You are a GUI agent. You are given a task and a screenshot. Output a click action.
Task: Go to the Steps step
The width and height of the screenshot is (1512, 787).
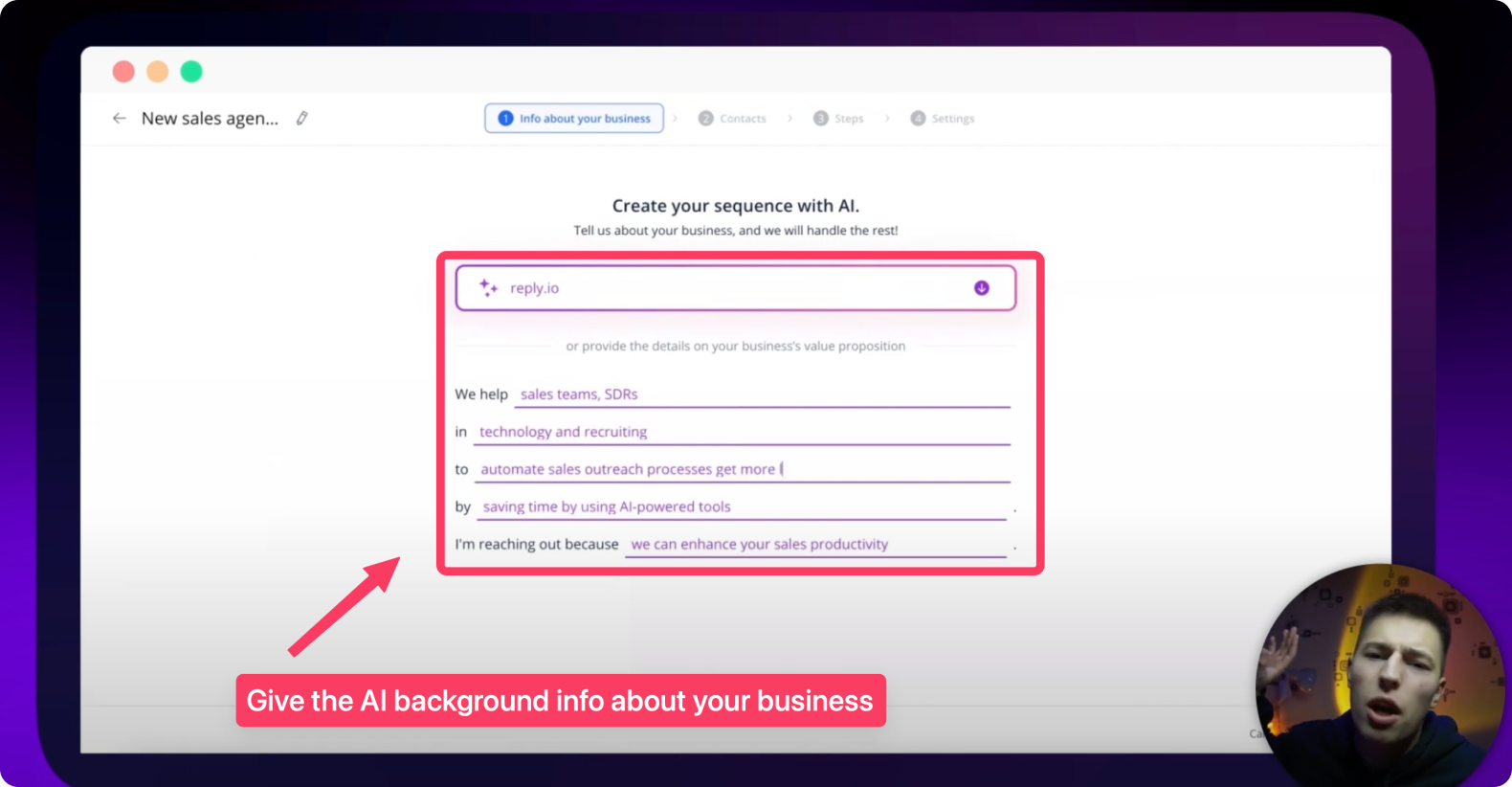coord(838,119)
